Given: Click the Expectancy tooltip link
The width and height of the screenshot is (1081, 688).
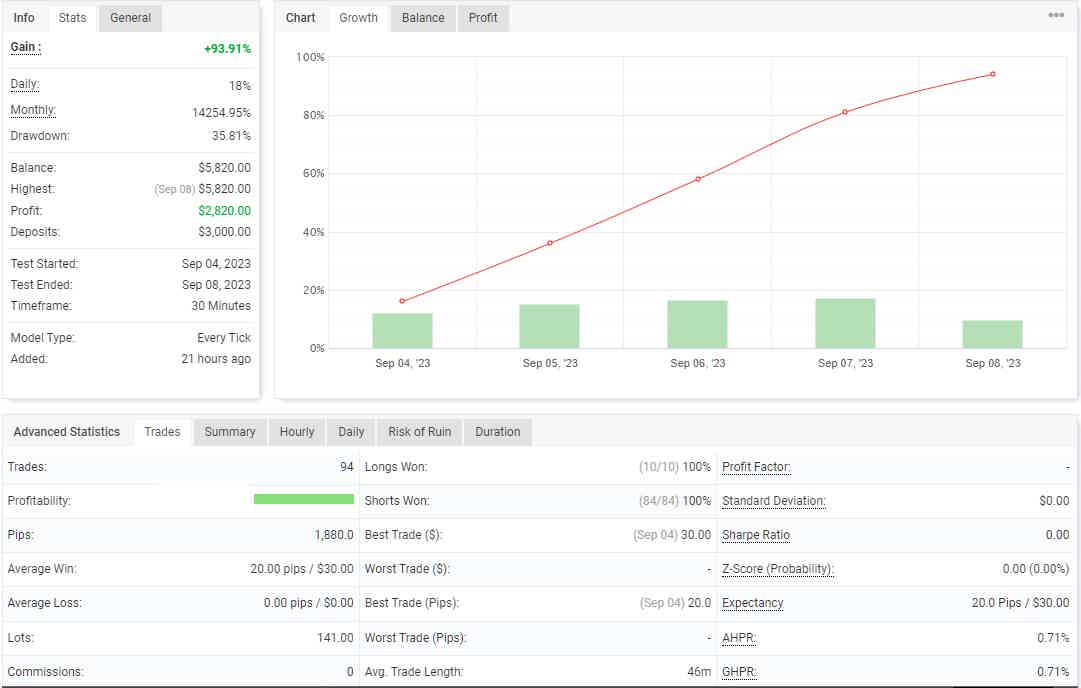Looking at the screenshot, I should 752,603.
